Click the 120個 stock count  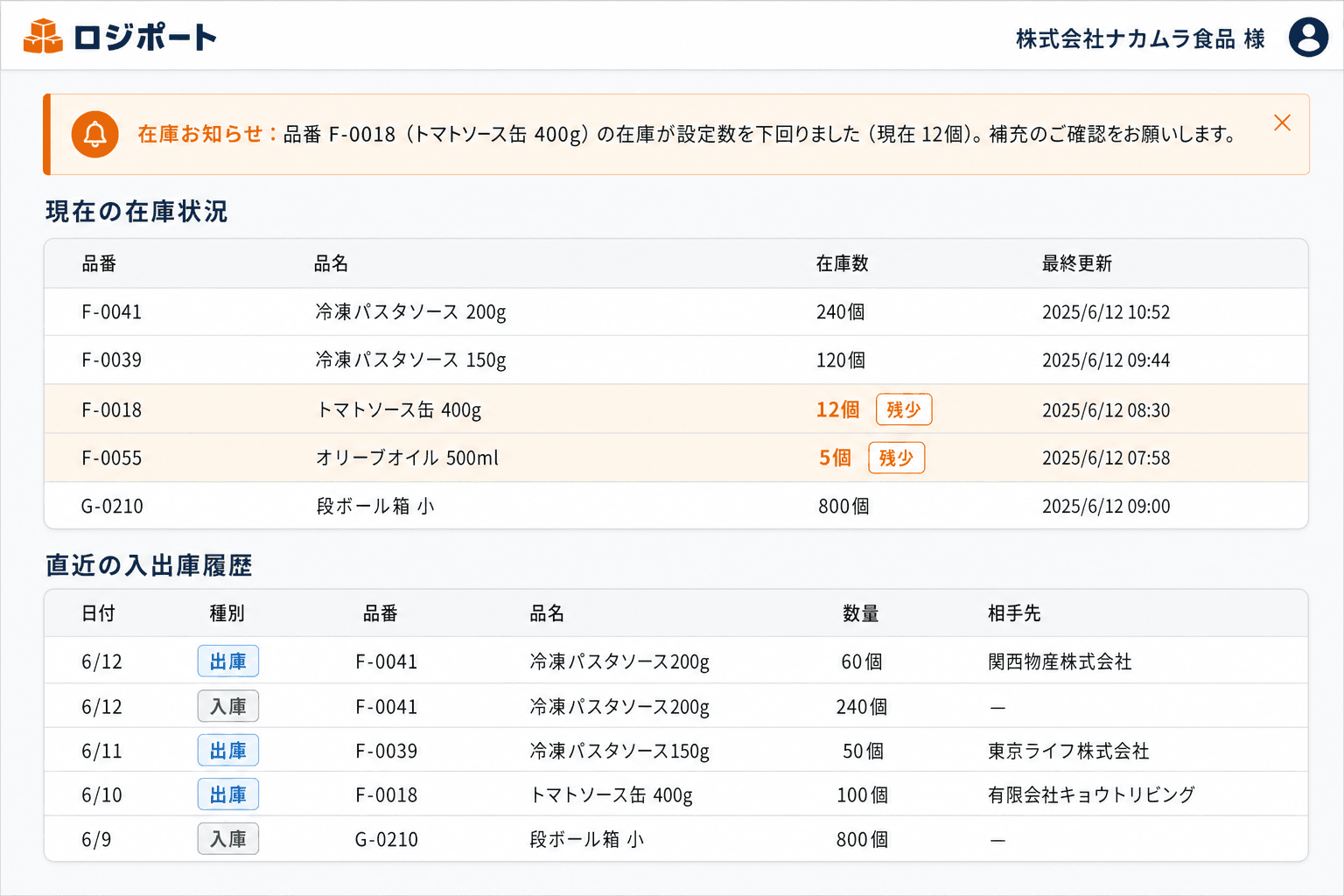841,360
